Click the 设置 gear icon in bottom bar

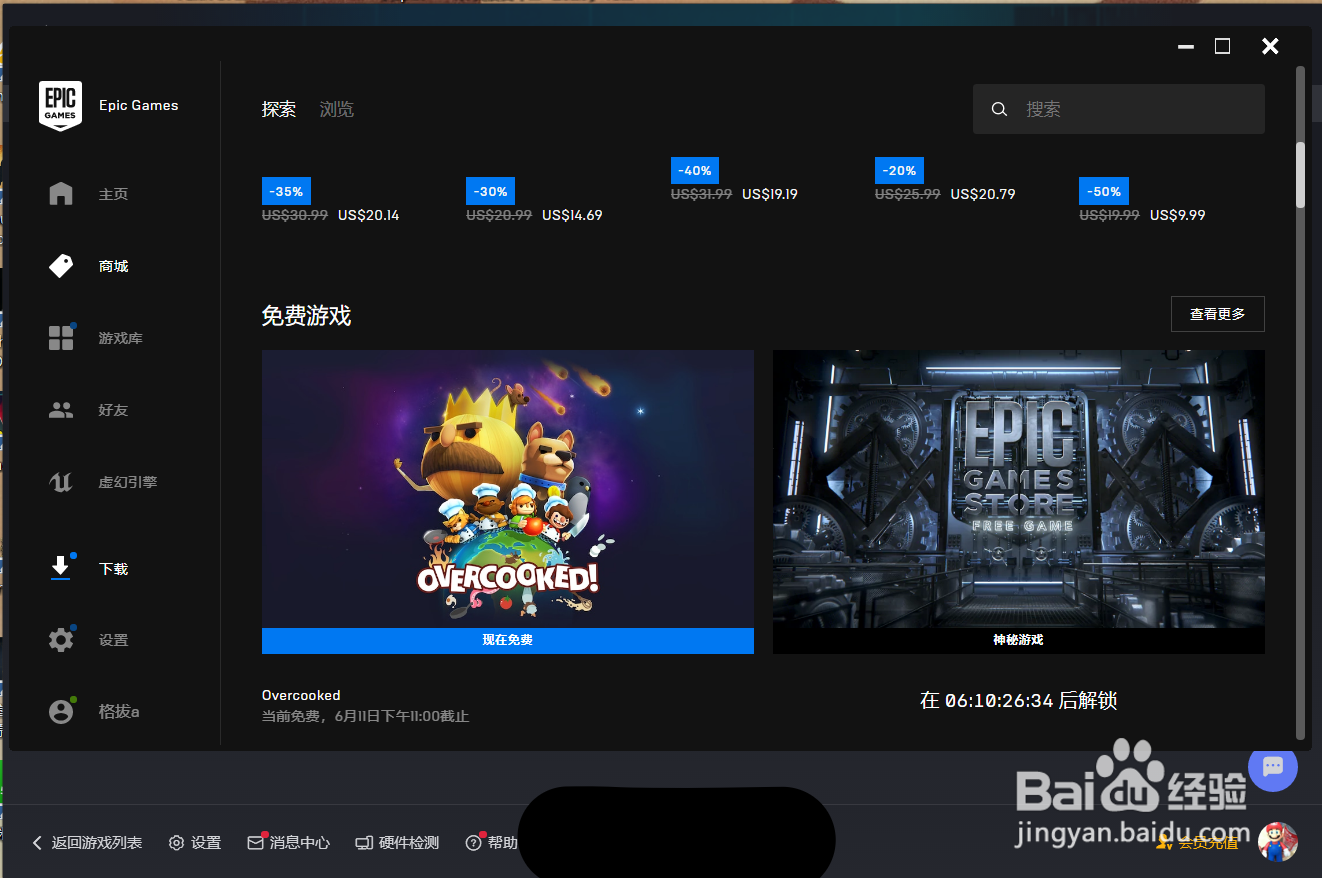[x=177, y=843]
